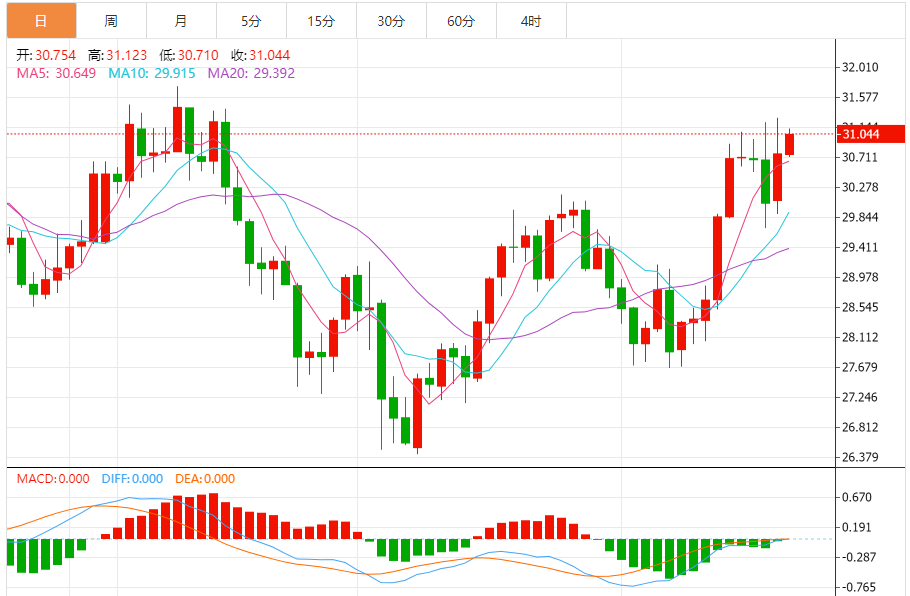
Task: Select the 日 daily chart tab
Action: click(41, 21)
